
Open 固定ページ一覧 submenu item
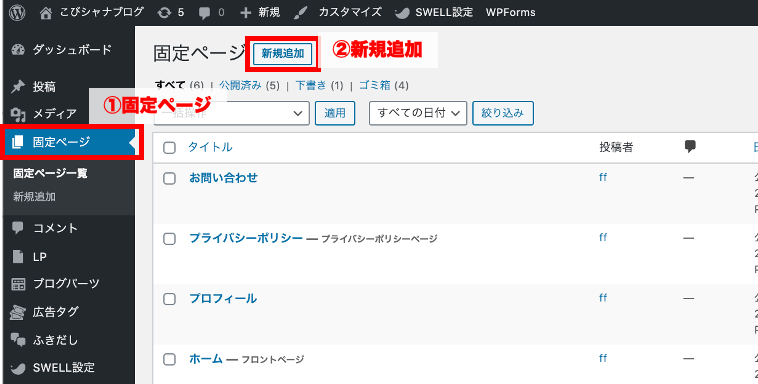(x=50, y=173)
